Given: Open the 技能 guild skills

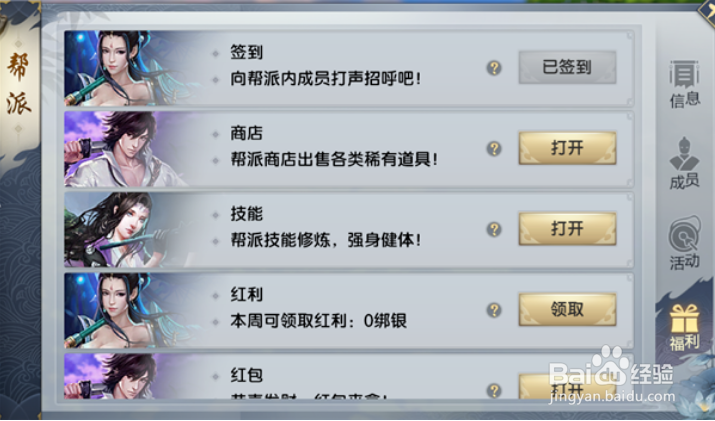Looking at the screenshot, I should pyautogui.click(x=567, y=229).
